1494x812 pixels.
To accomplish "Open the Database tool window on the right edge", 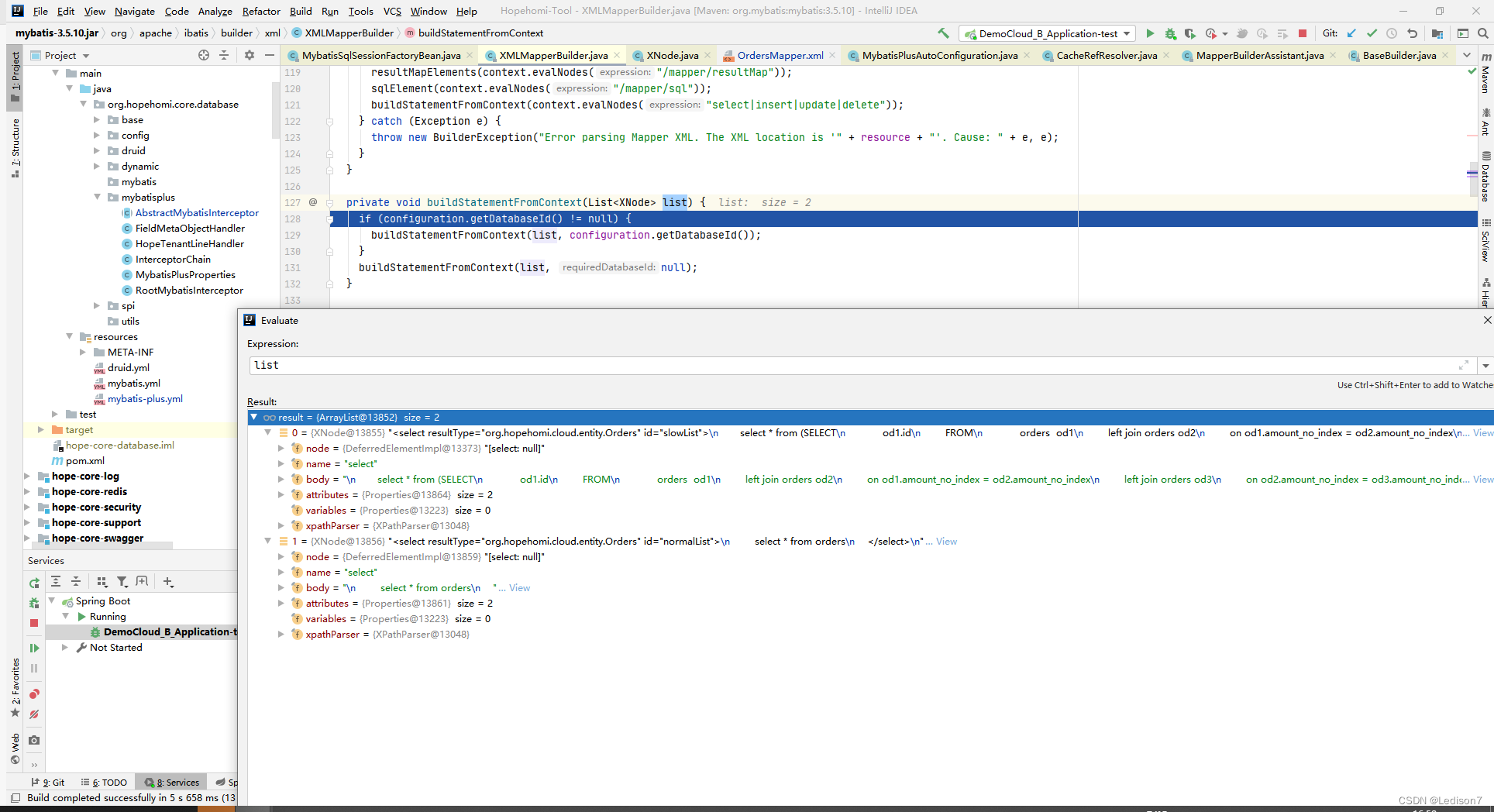I will tap(1485, 178).
